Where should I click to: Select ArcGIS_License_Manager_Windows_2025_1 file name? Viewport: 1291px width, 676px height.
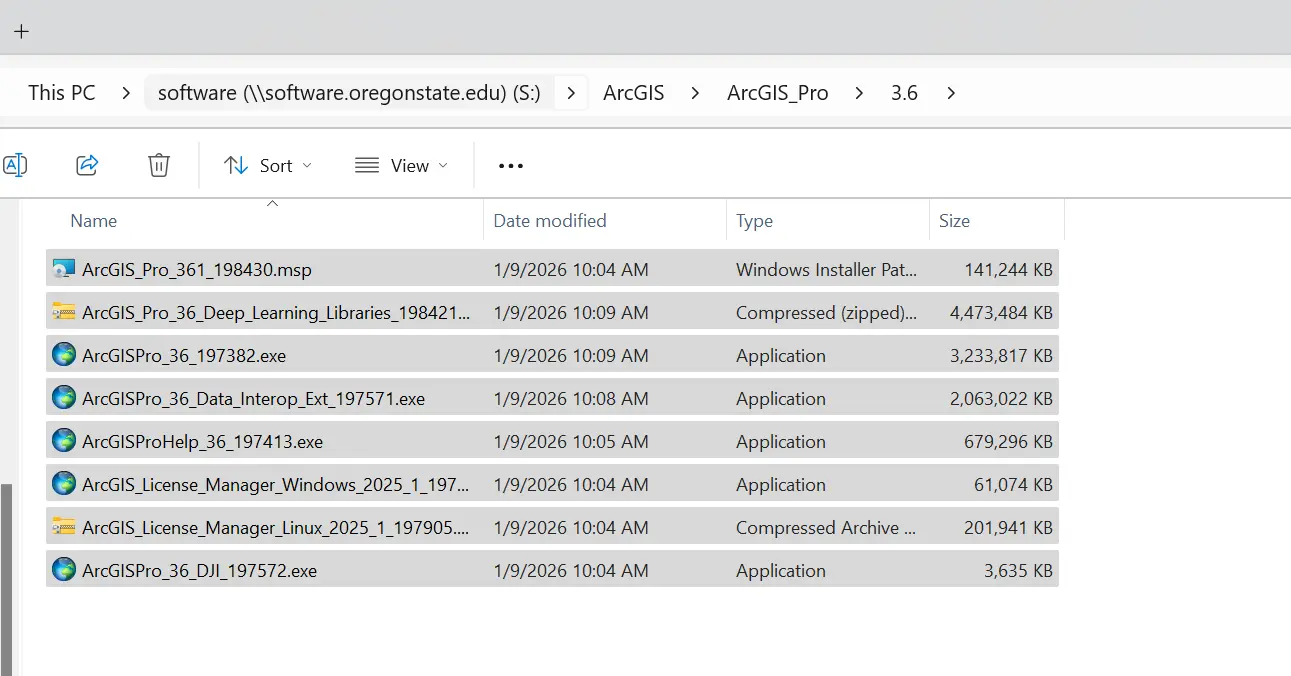click(x=275, y=484)
